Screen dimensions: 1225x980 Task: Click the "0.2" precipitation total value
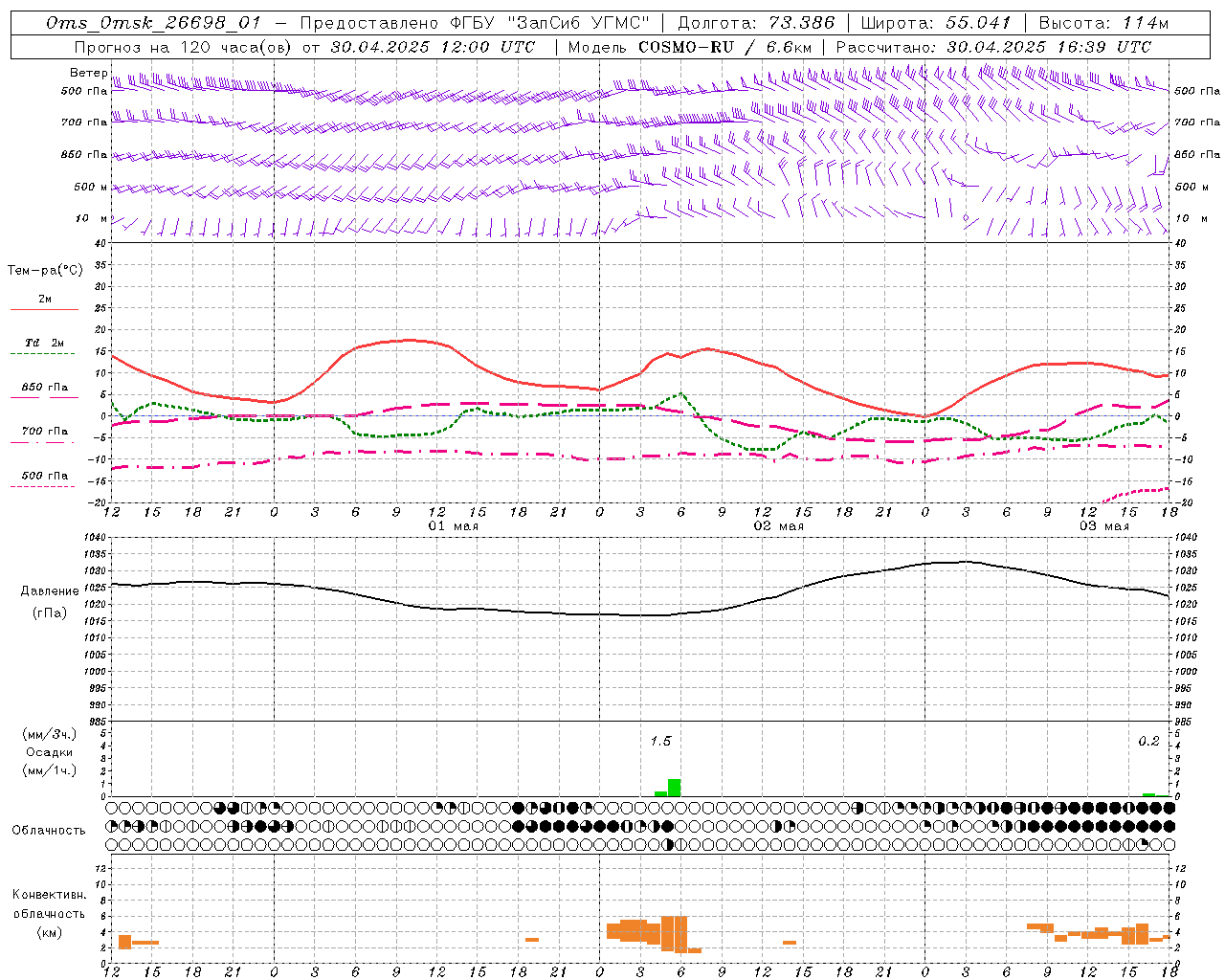point(1148,741)
